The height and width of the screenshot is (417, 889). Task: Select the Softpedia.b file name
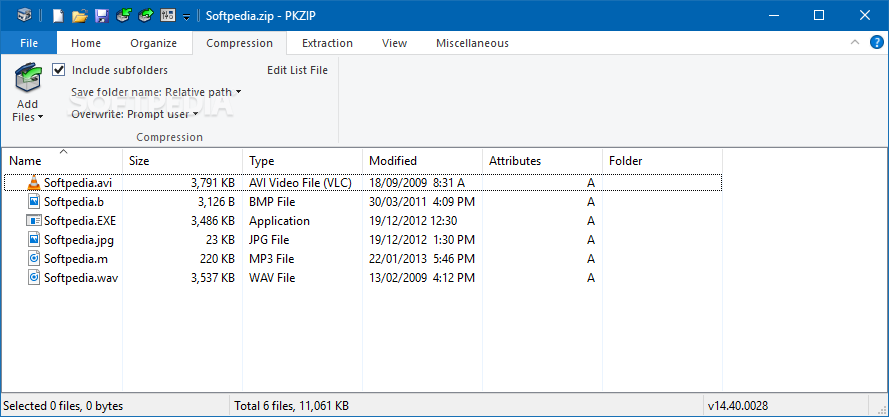[74, 202]
